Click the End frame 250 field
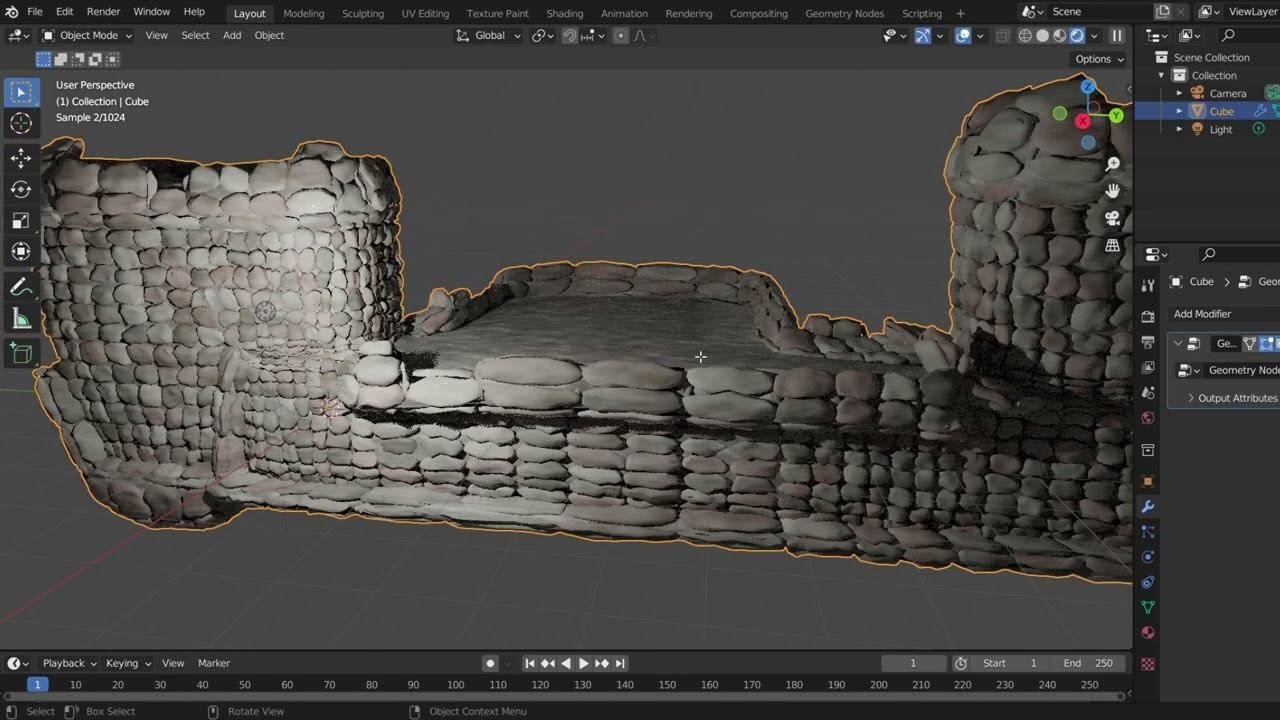This screenshot has height=720, width=1280. coord(1089,663)
